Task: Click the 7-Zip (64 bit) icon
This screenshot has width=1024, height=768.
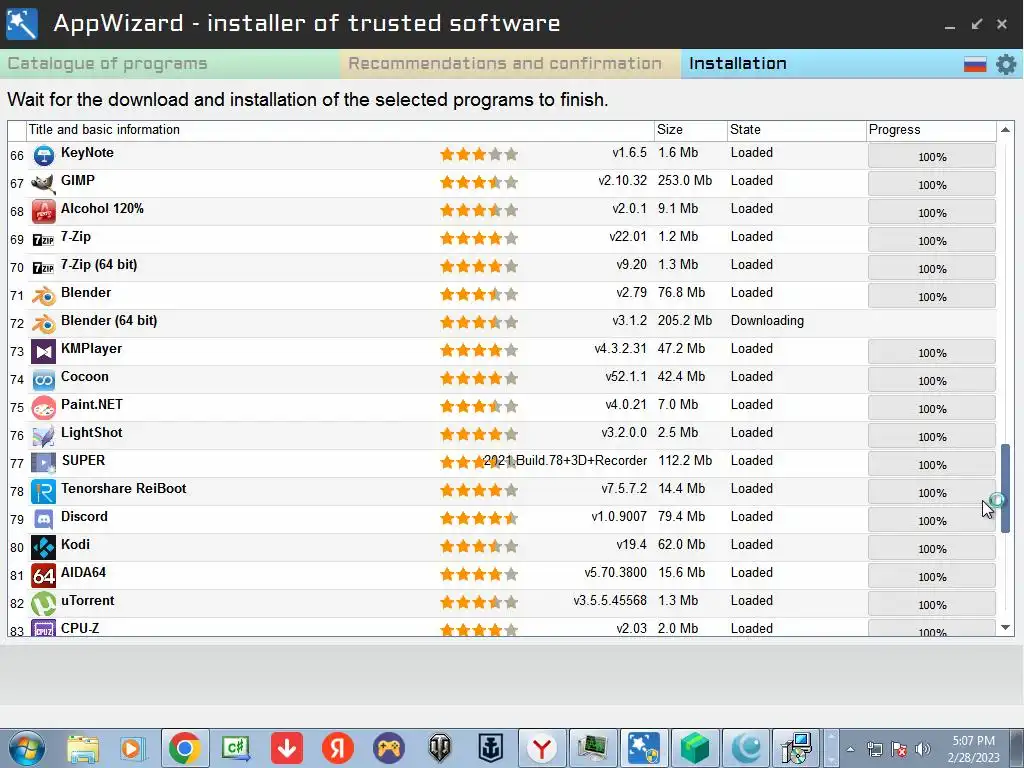Action: click(x=44, y=268)
